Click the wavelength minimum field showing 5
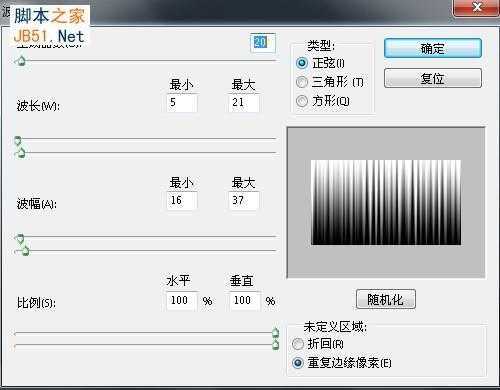 coord(182,103)
